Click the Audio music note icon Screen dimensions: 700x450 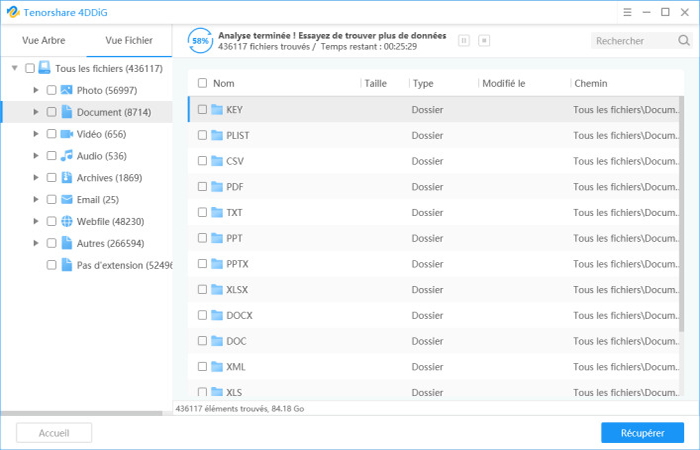point(67,156)
